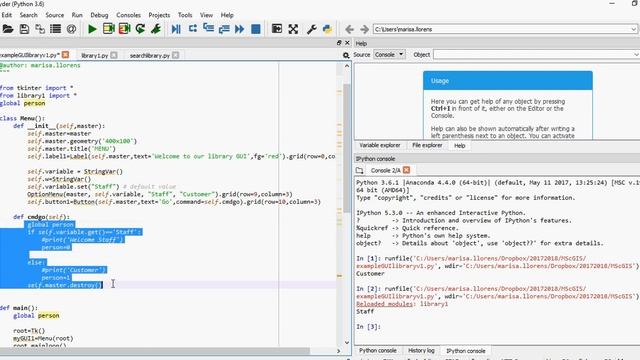Open the PYTHONPATH manager
Screen dimensions: 640x360
(327, 29)
